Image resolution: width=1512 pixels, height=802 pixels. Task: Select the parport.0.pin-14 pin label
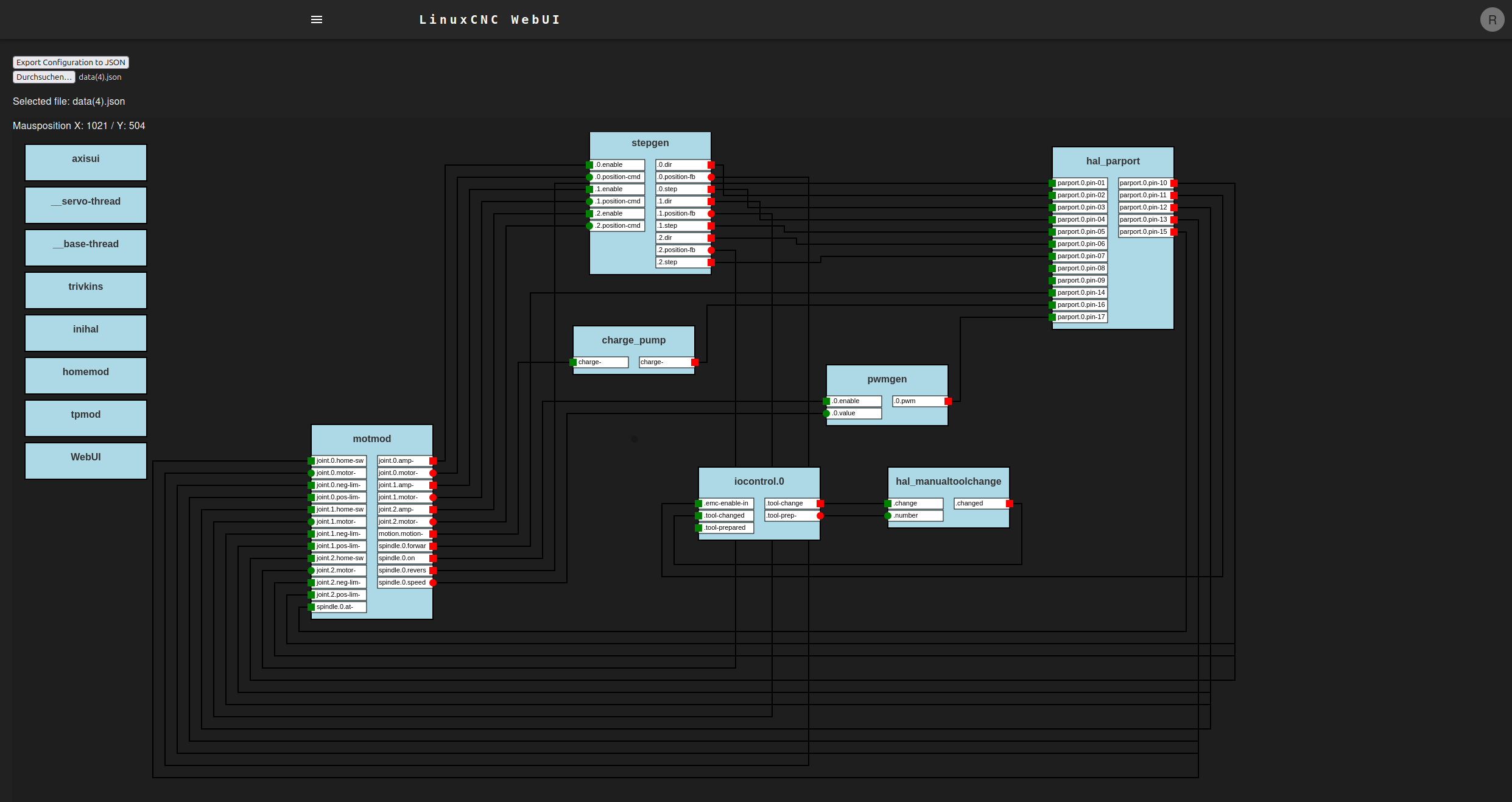click(1081, 293)
